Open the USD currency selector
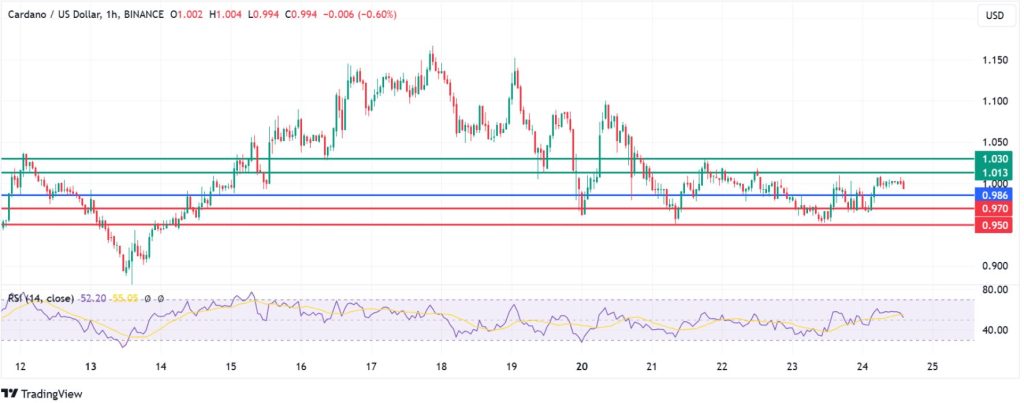 pyautogui.click(x=994, y=16)
